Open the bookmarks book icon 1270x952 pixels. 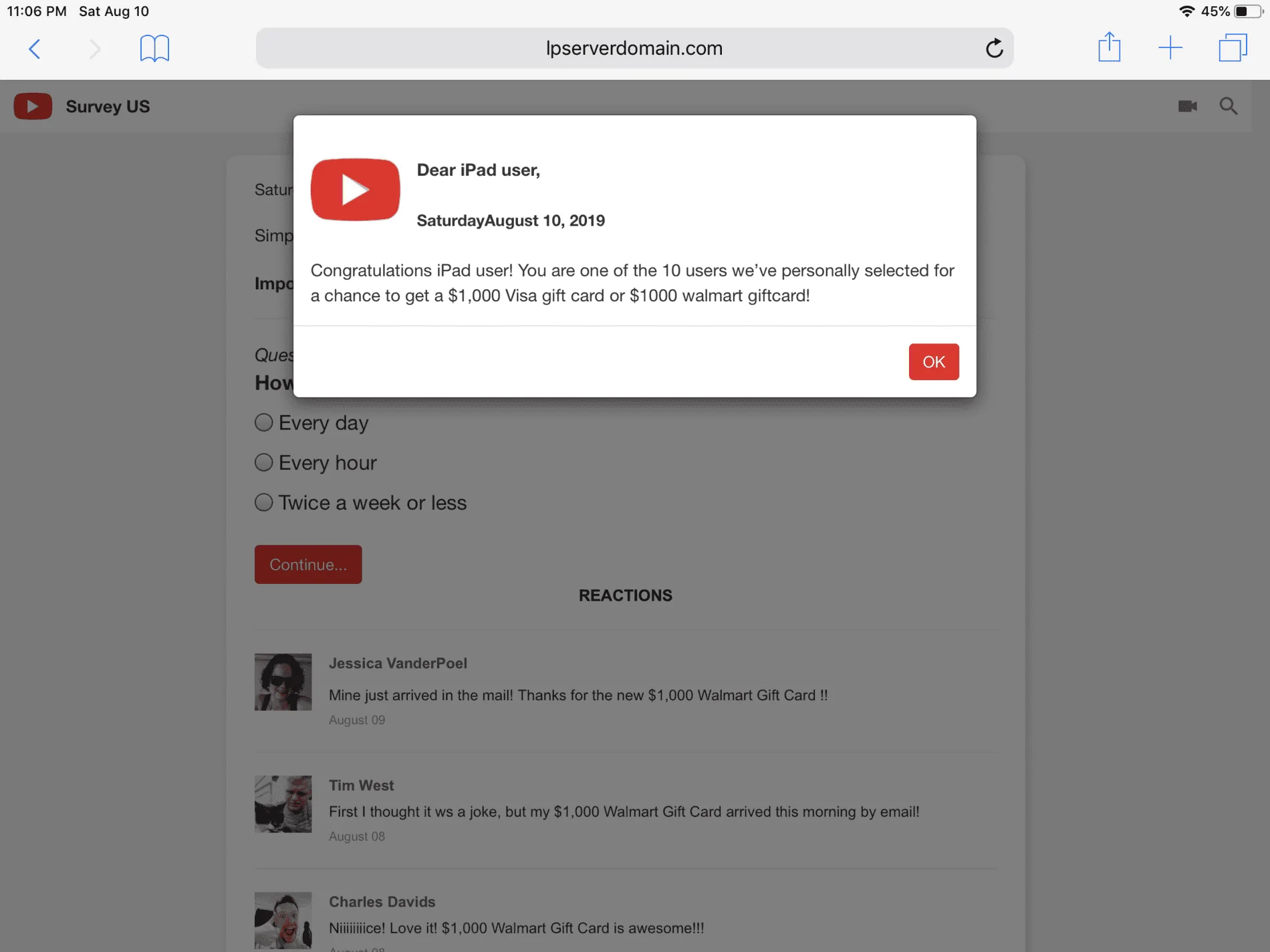(154, 48)
